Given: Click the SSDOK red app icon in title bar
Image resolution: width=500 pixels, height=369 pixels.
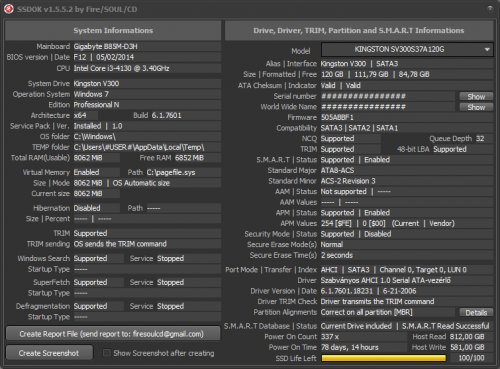Looking at the screenshot, I should tap(9, 9).
